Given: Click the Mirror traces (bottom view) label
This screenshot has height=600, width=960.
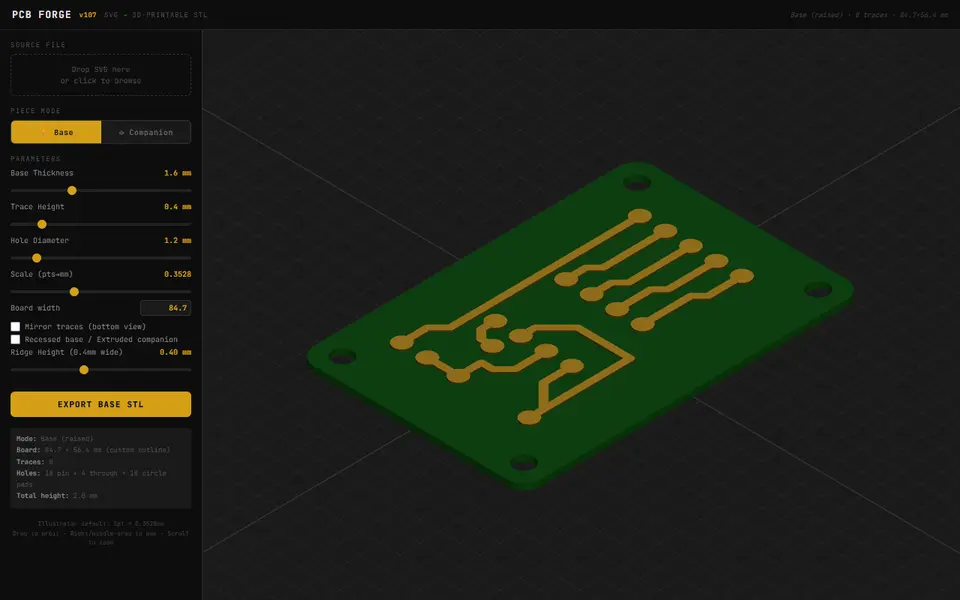Looking at the screenshot, I should coord(85,326).
